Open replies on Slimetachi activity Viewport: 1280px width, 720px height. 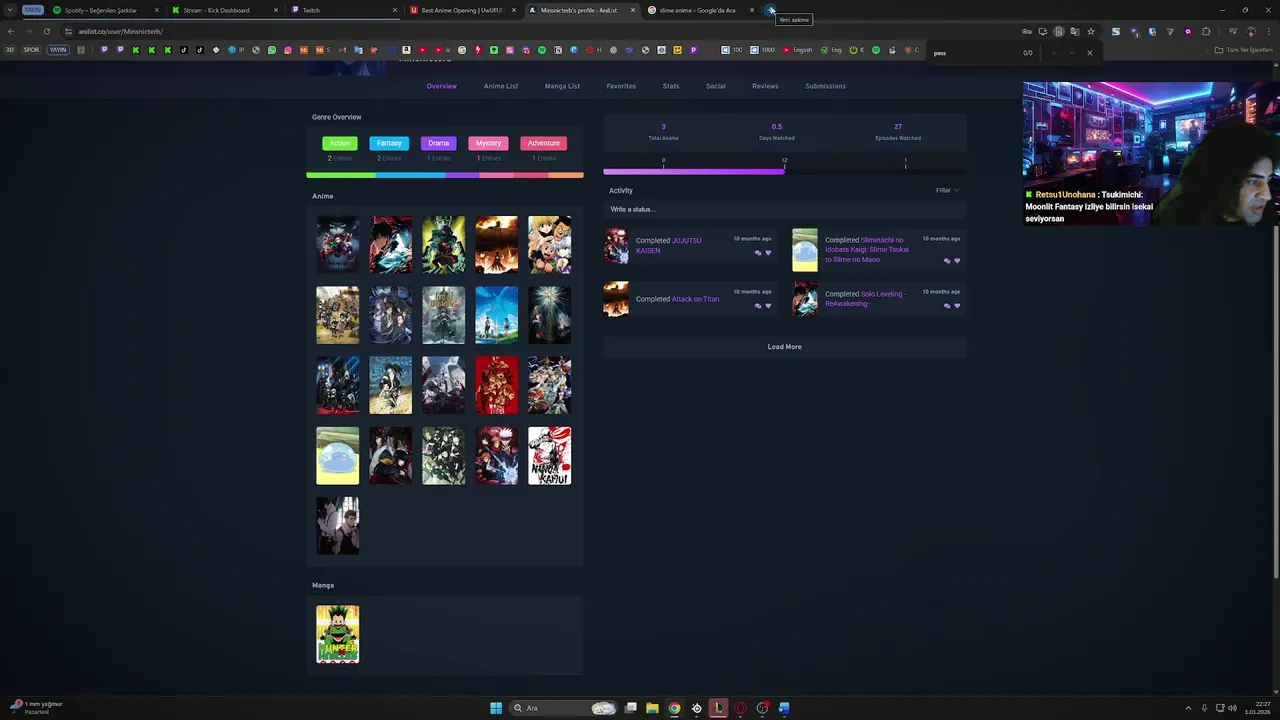click(x=947, y=261)
